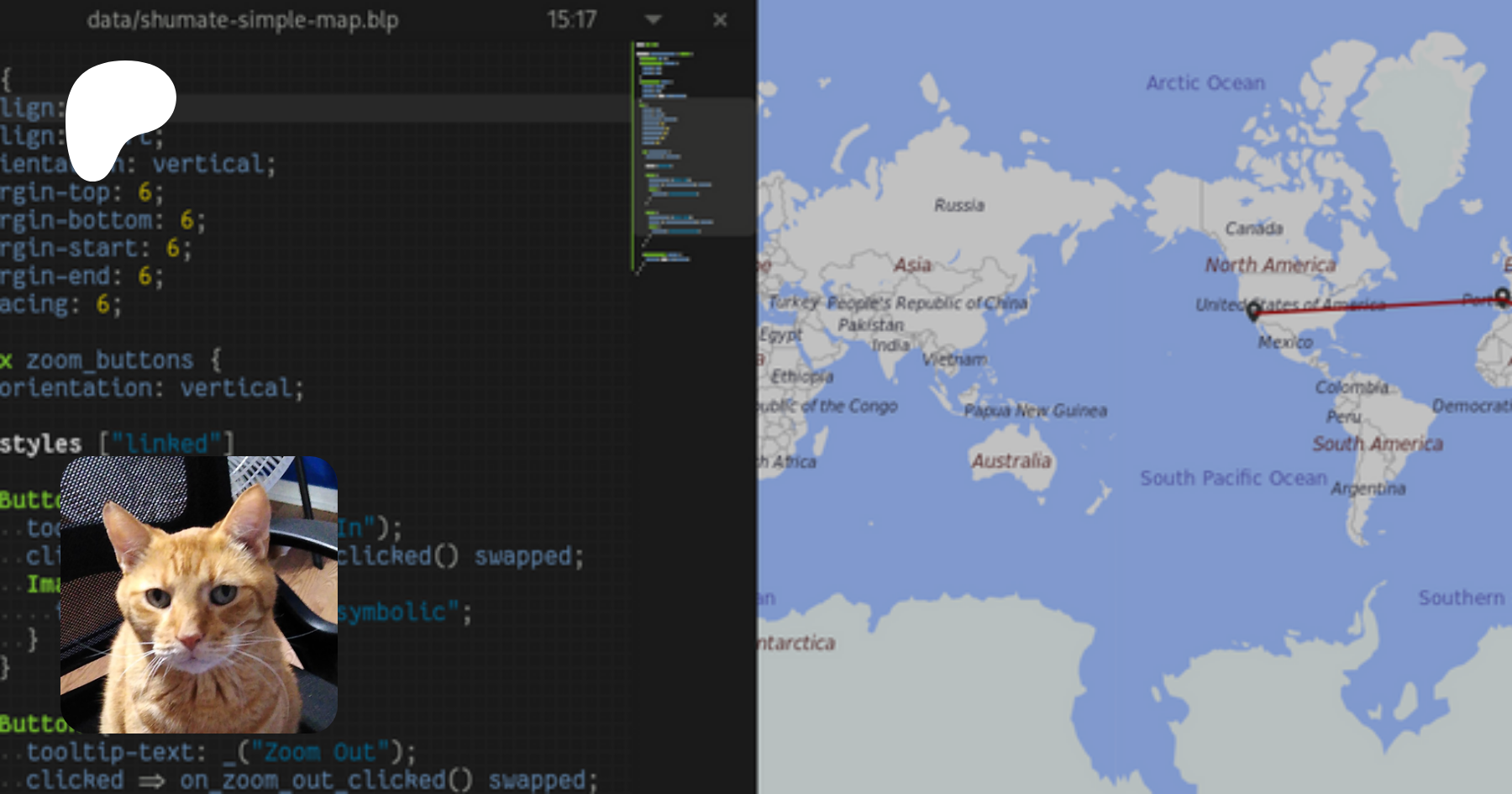Jump to code using the minimap overview

click(672, 160)
